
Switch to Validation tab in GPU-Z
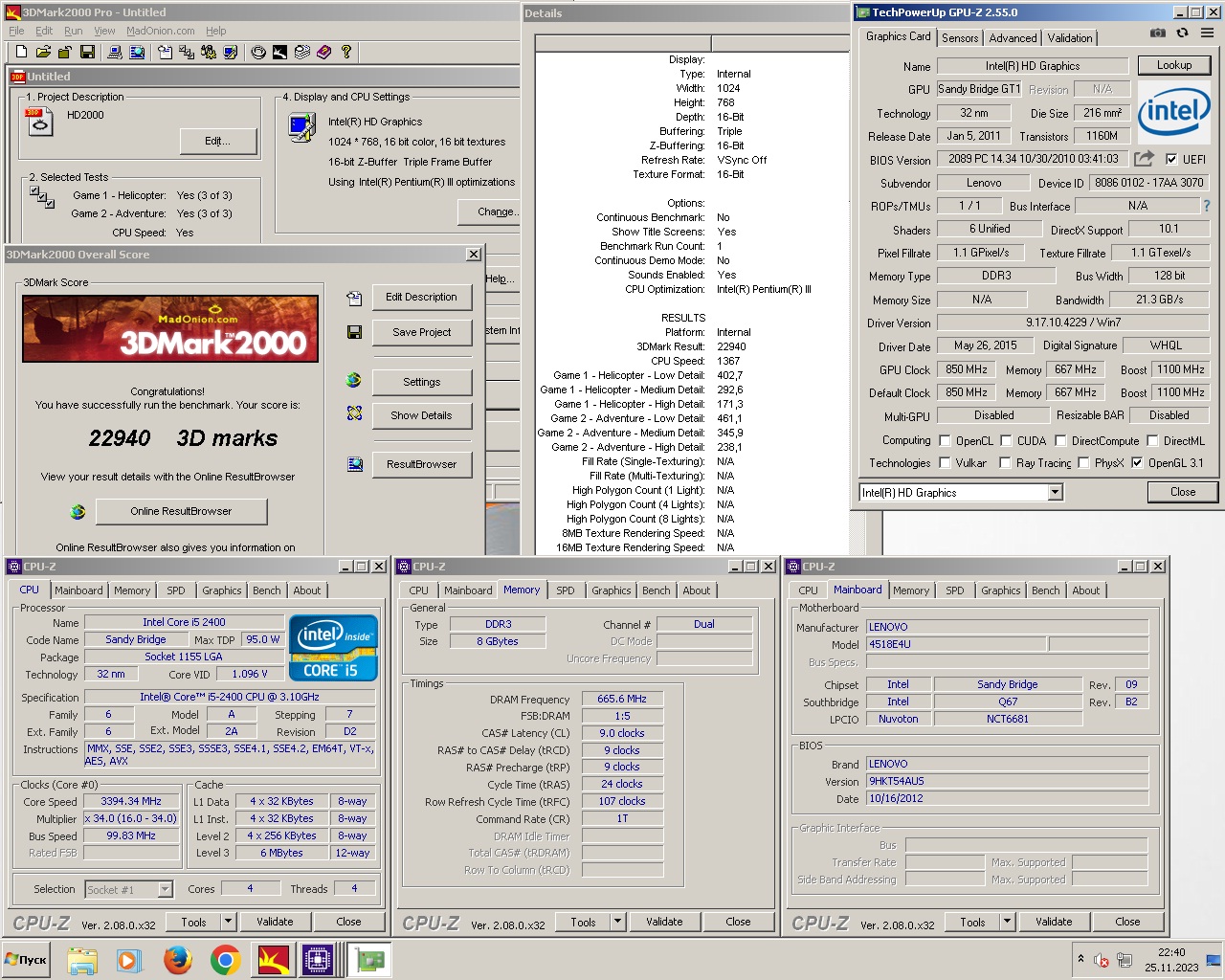(x=1069, y=38)
